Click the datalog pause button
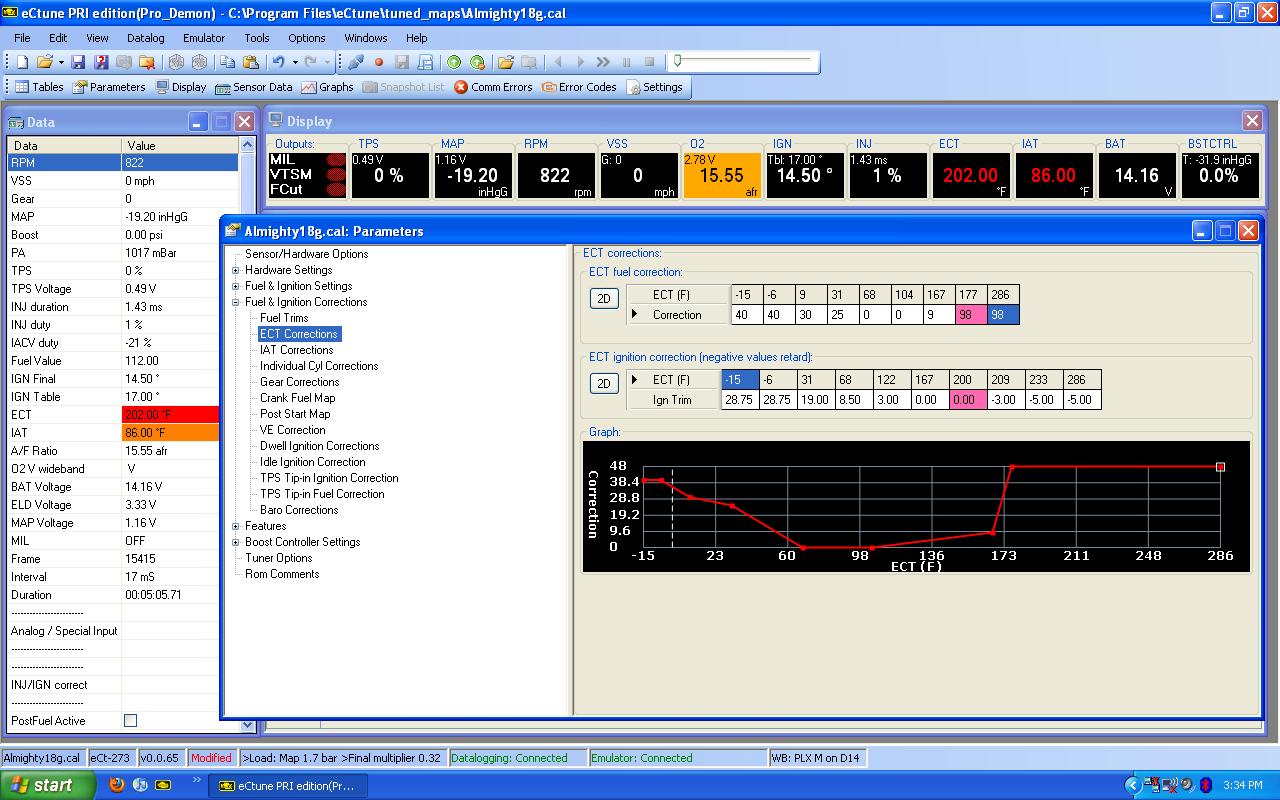Viewport: 1280px width, 800px height. pyautogui.click(x=627, y=62)
